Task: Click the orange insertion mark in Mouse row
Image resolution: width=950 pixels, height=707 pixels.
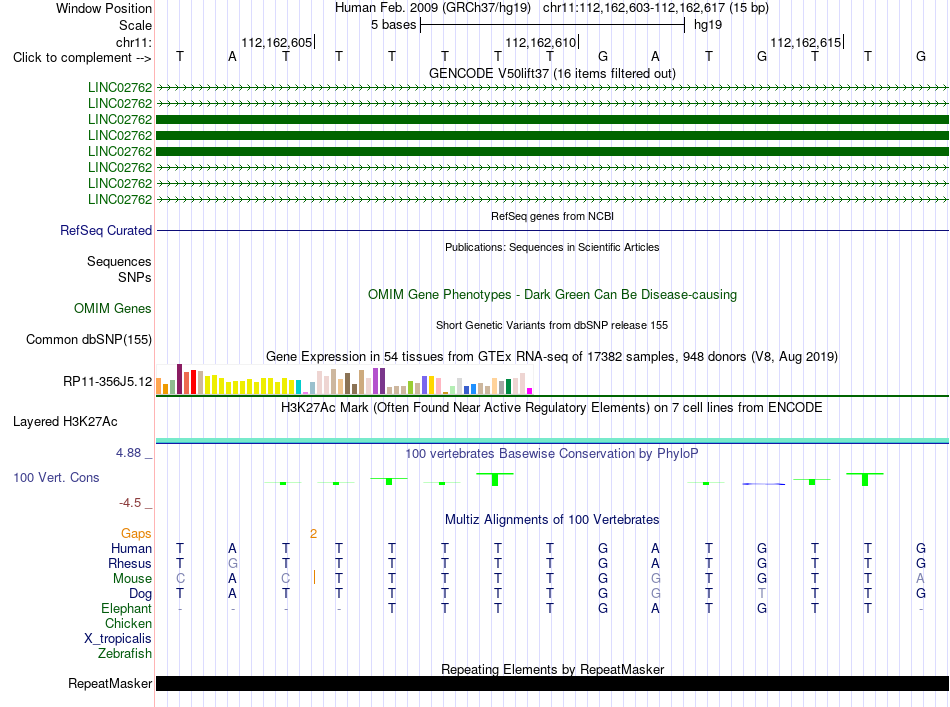Action: pos(314,577)
